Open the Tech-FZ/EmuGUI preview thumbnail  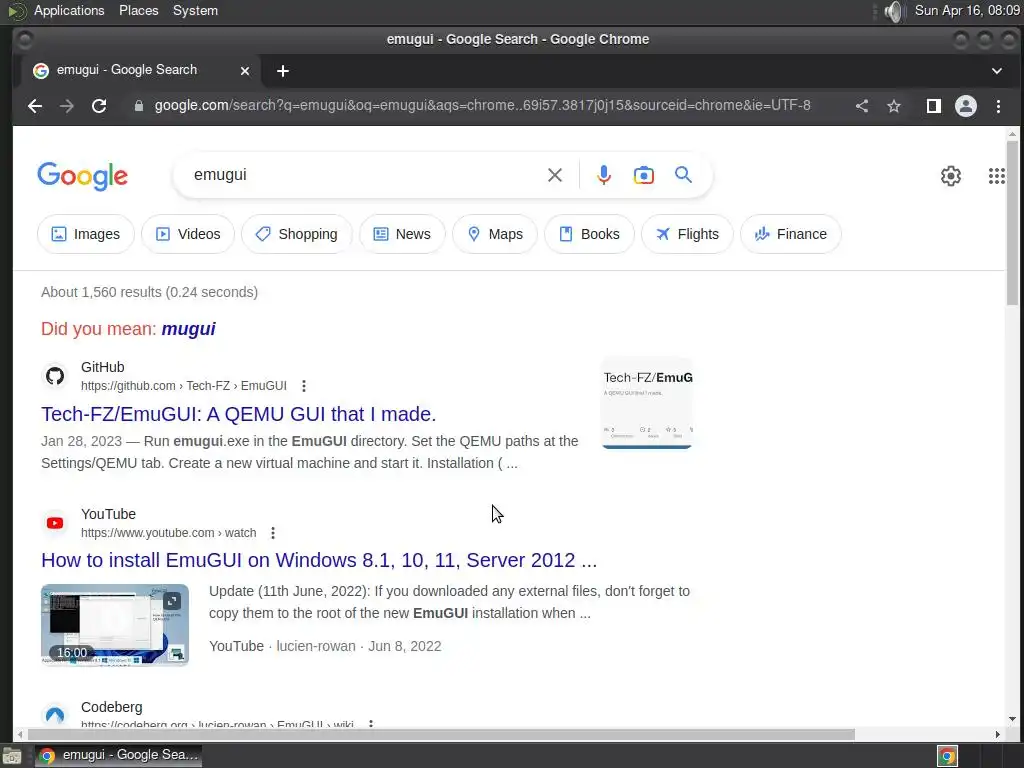[647, 403]
